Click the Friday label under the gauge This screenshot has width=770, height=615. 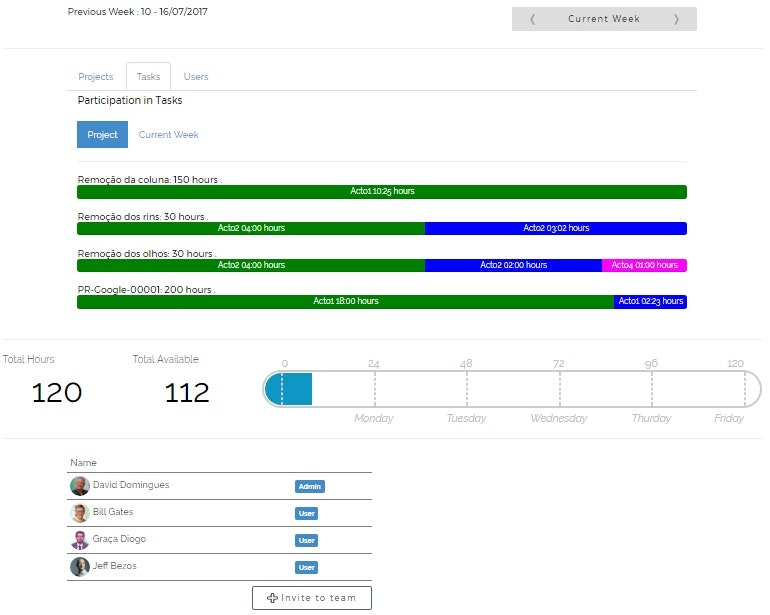(729, 418)
